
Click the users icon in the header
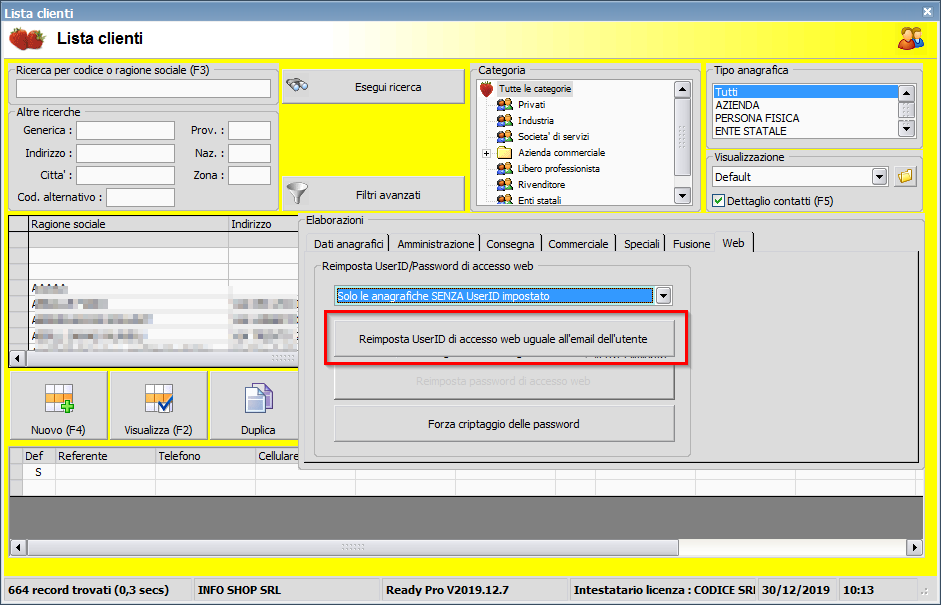coord(910,38)
